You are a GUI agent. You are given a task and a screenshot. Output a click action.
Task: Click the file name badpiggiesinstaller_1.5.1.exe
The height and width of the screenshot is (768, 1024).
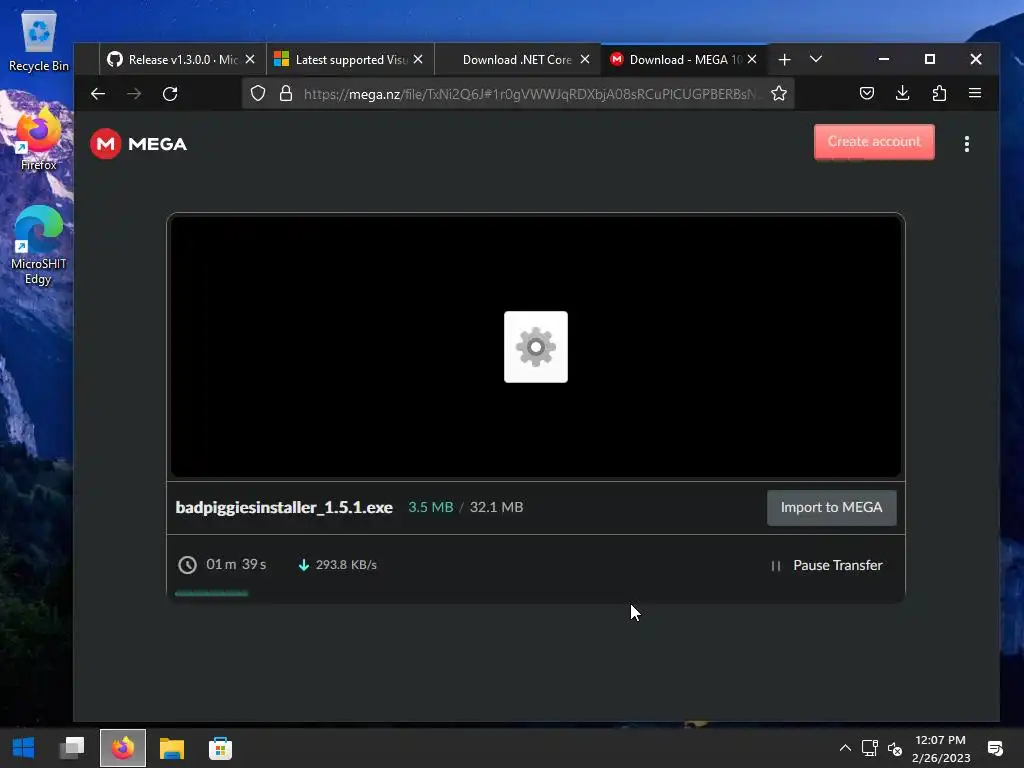click(x=284, y=507)
